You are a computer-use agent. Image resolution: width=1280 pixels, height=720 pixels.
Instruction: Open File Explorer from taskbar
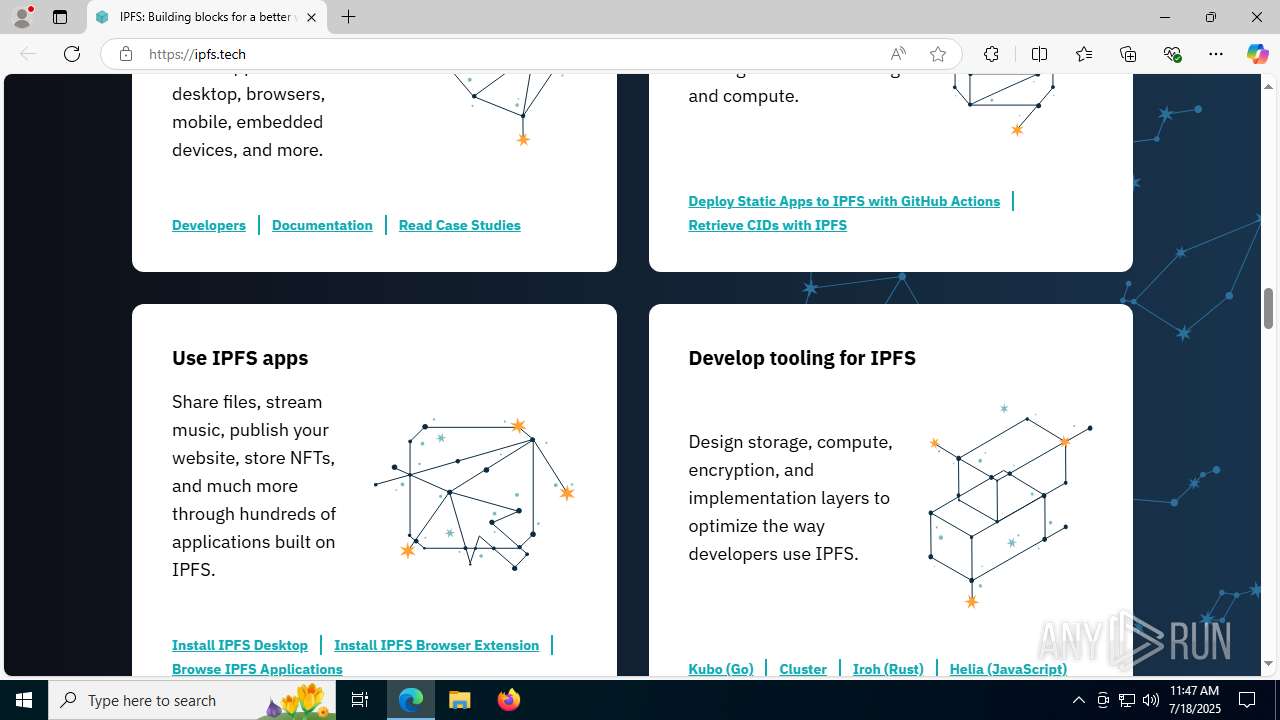(x=459, y=700)
